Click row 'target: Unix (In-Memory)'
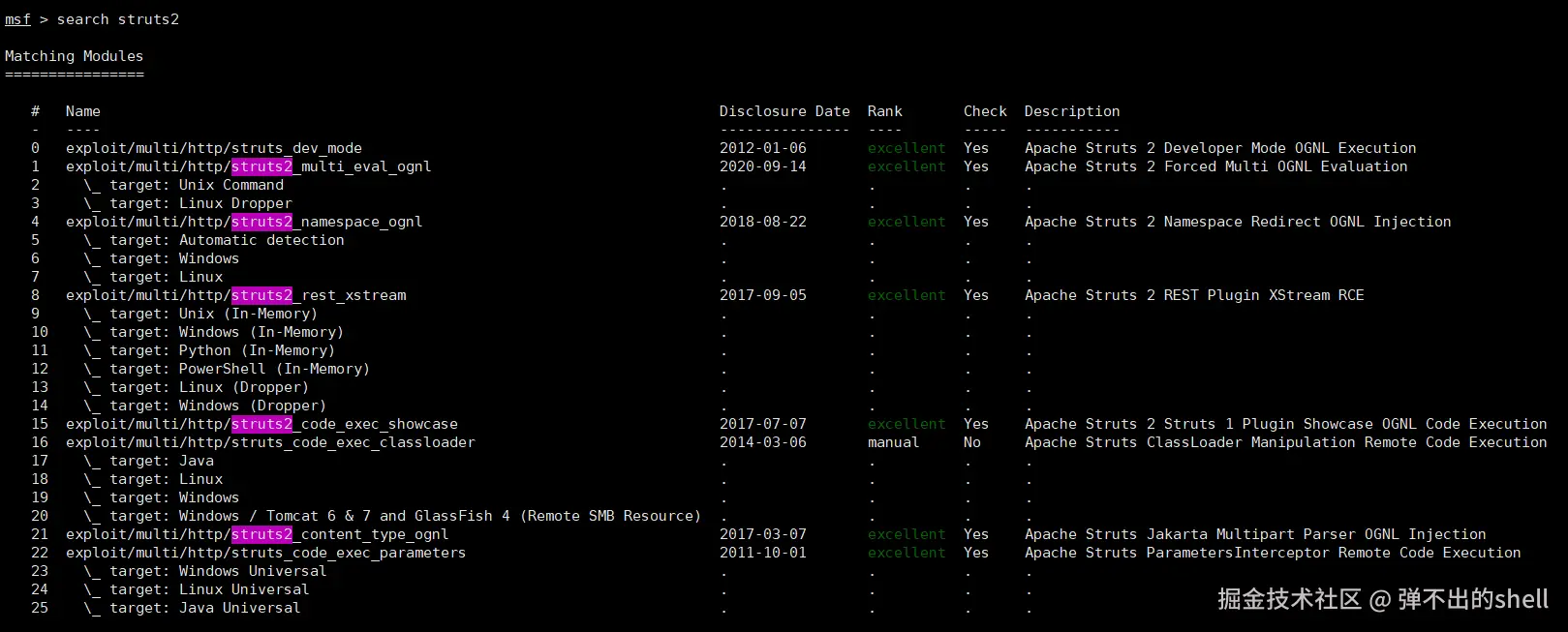The height and width of the screenshot is (632, 1568). pos(200,314)
